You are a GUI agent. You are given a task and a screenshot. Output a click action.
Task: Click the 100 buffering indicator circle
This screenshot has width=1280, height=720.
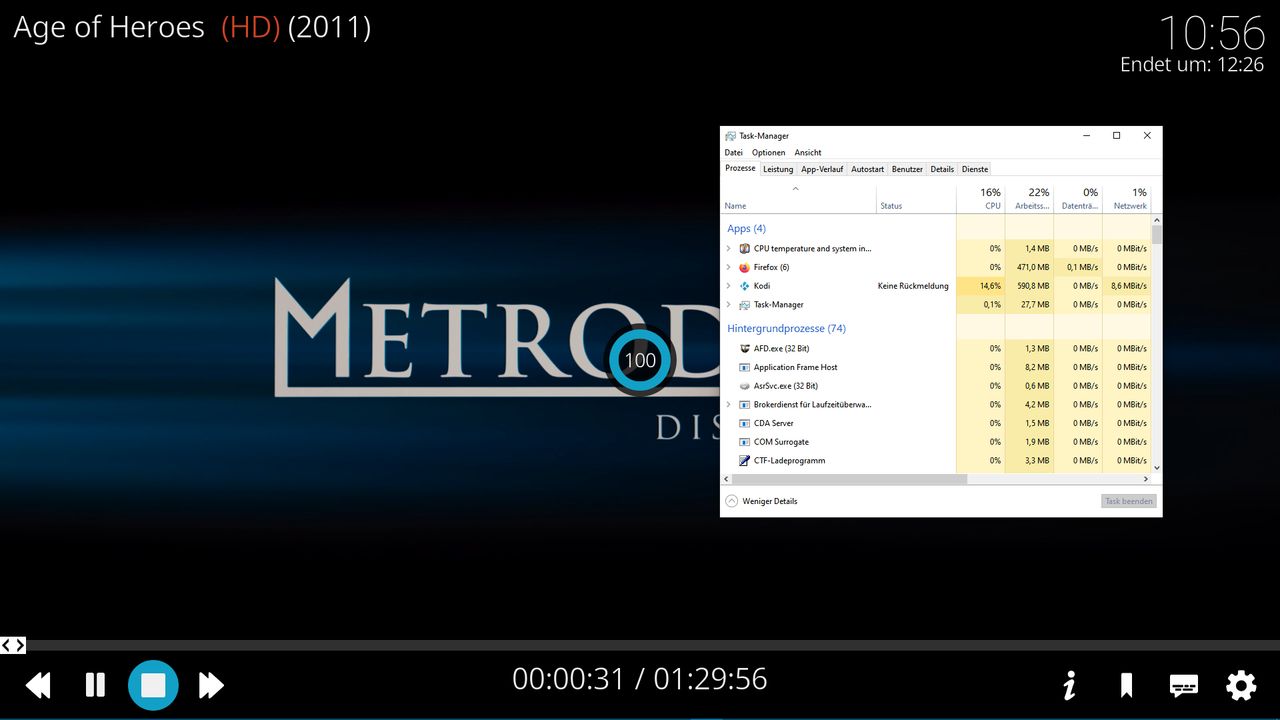pyautogui.click(x=640, y=361)
